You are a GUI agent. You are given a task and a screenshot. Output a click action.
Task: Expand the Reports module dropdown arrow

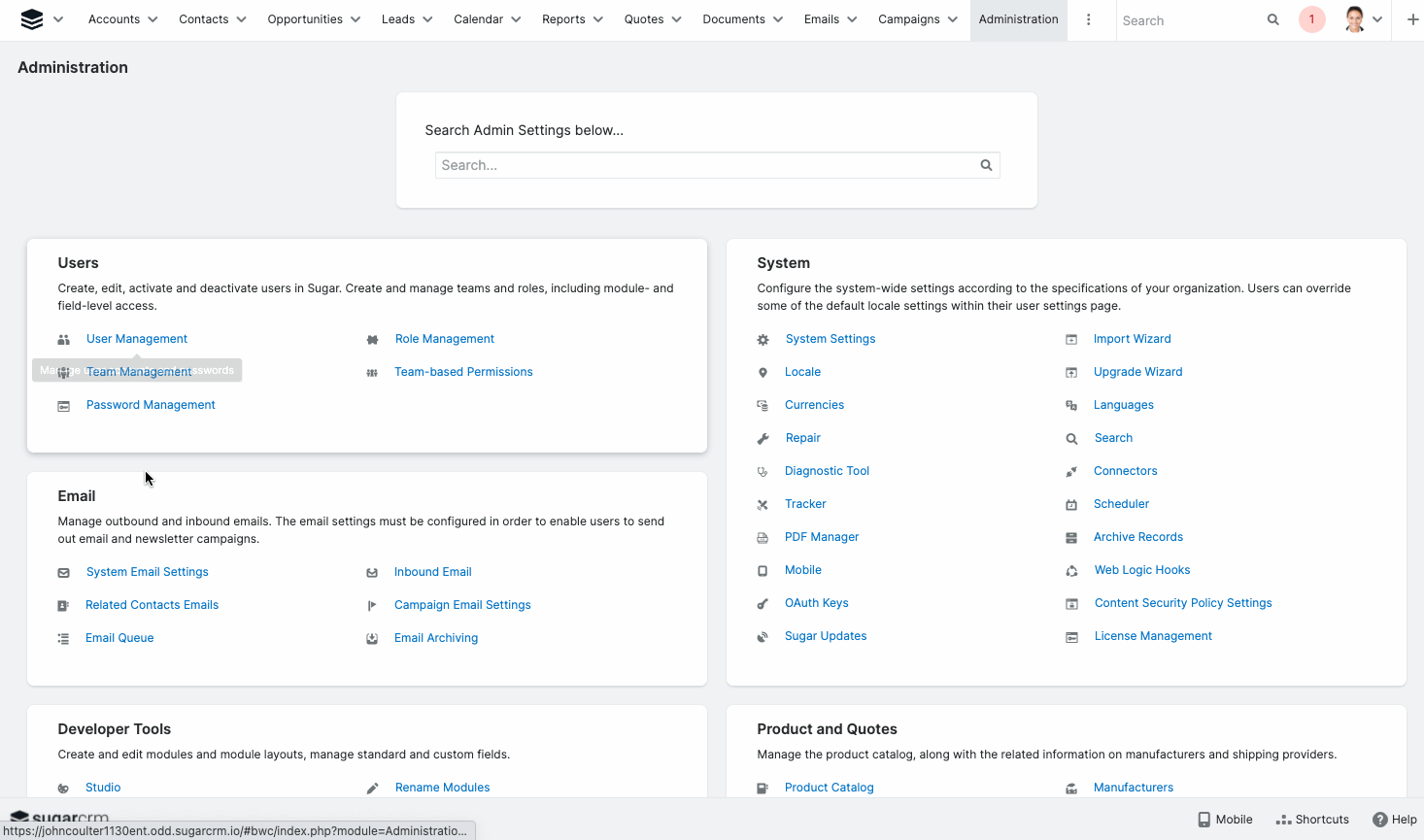coord(598,19)
